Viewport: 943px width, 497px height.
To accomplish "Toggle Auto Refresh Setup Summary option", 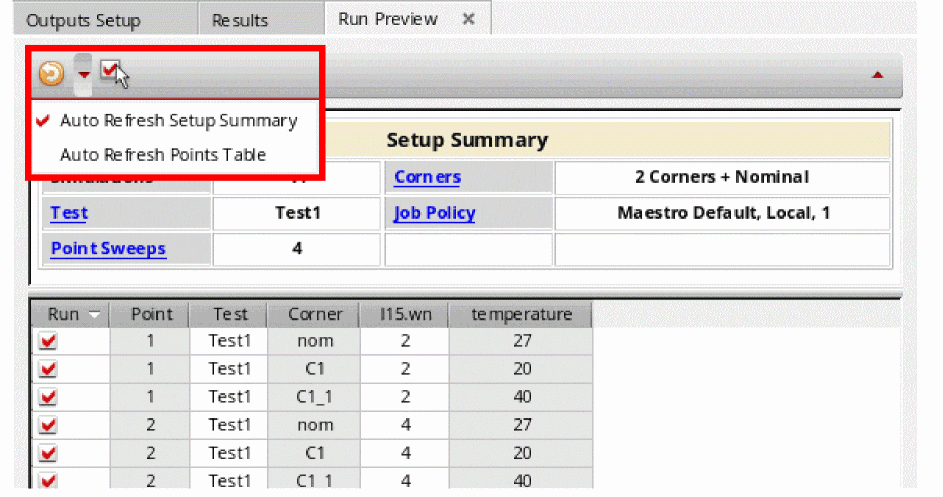I will pyautogui.click(x=178, y=121).
